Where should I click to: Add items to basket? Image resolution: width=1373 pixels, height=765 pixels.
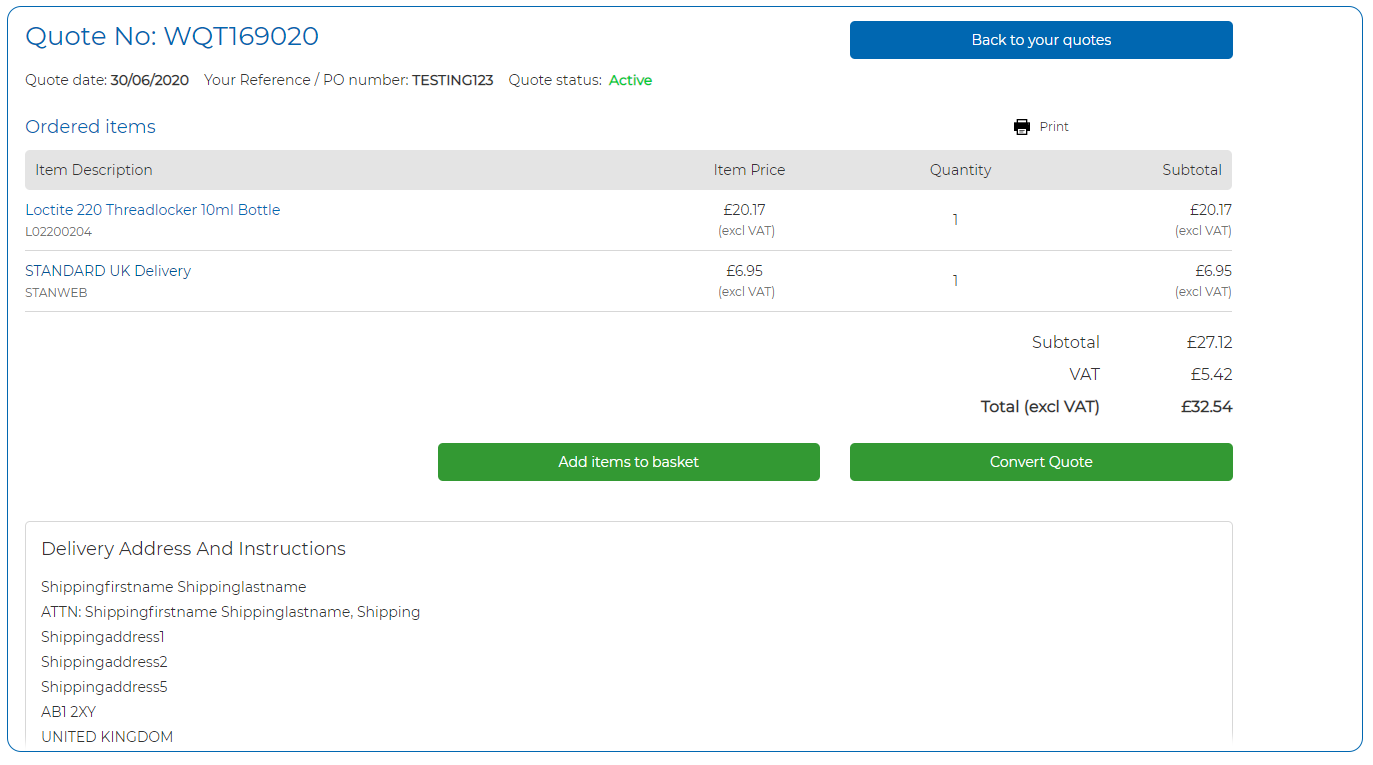point(629,462)
